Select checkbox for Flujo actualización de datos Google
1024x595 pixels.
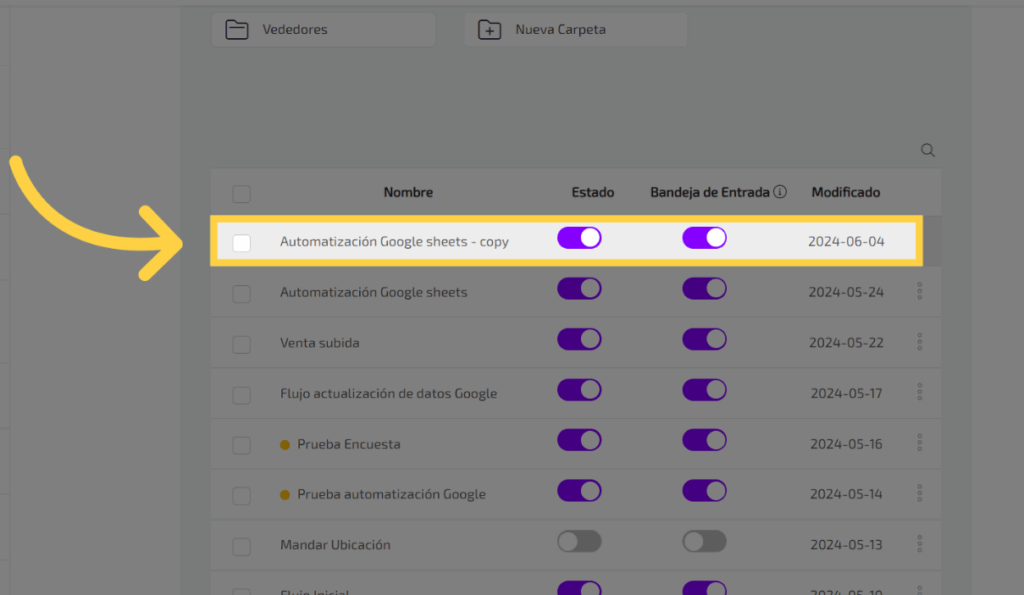click(x=242, y=394)
